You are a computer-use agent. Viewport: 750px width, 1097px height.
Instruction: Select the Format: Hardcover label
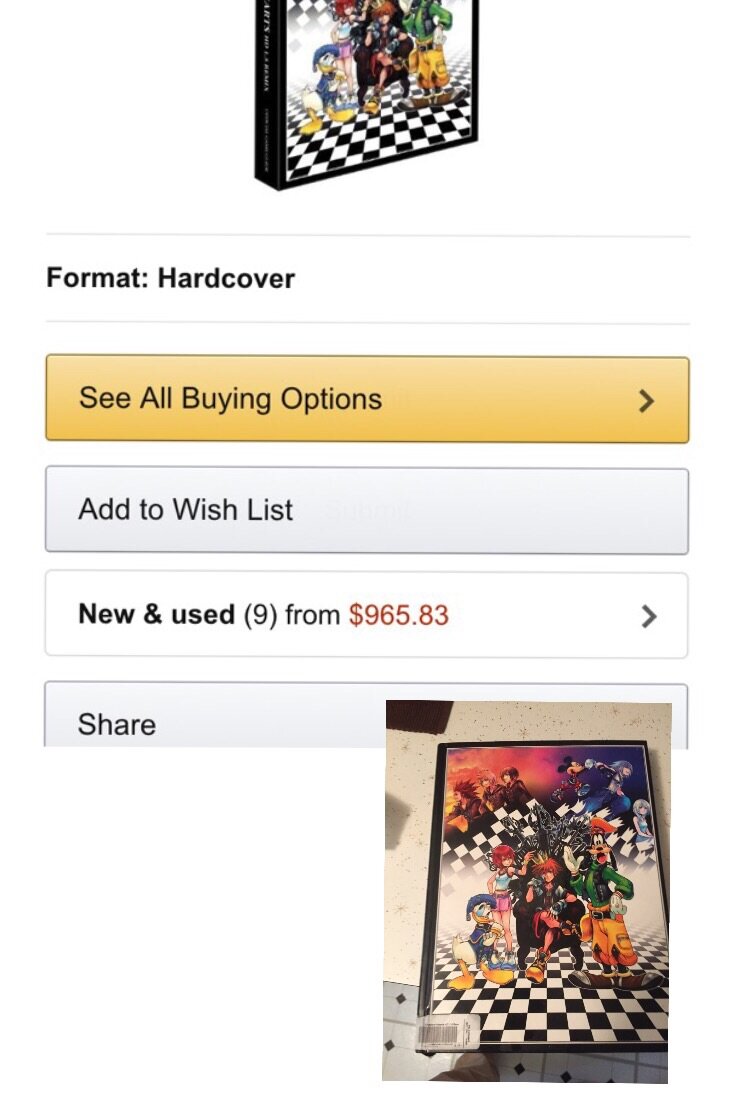170,278
